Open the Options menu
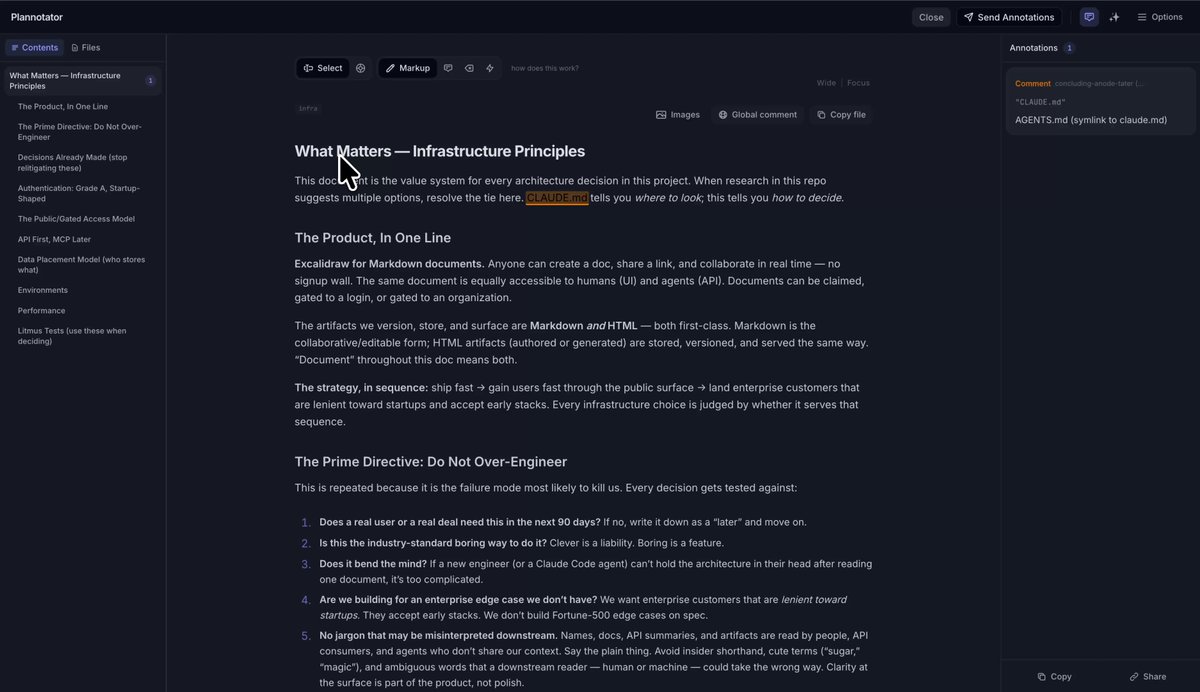Image resolution: width=1200 pixels, height=692 pixels. coord(1160,17)
